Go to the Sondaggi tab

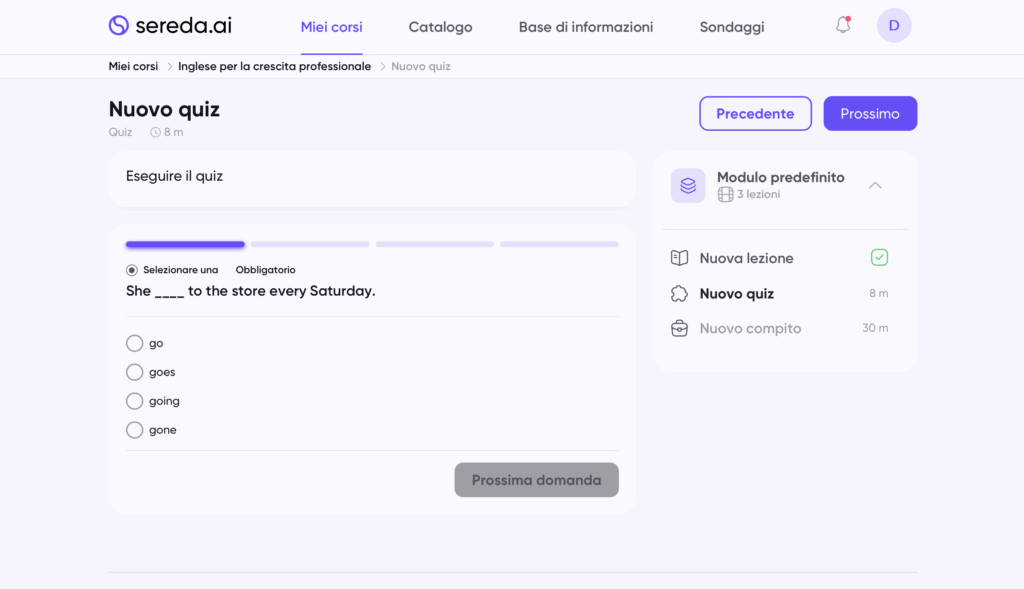tap(732, 27)
